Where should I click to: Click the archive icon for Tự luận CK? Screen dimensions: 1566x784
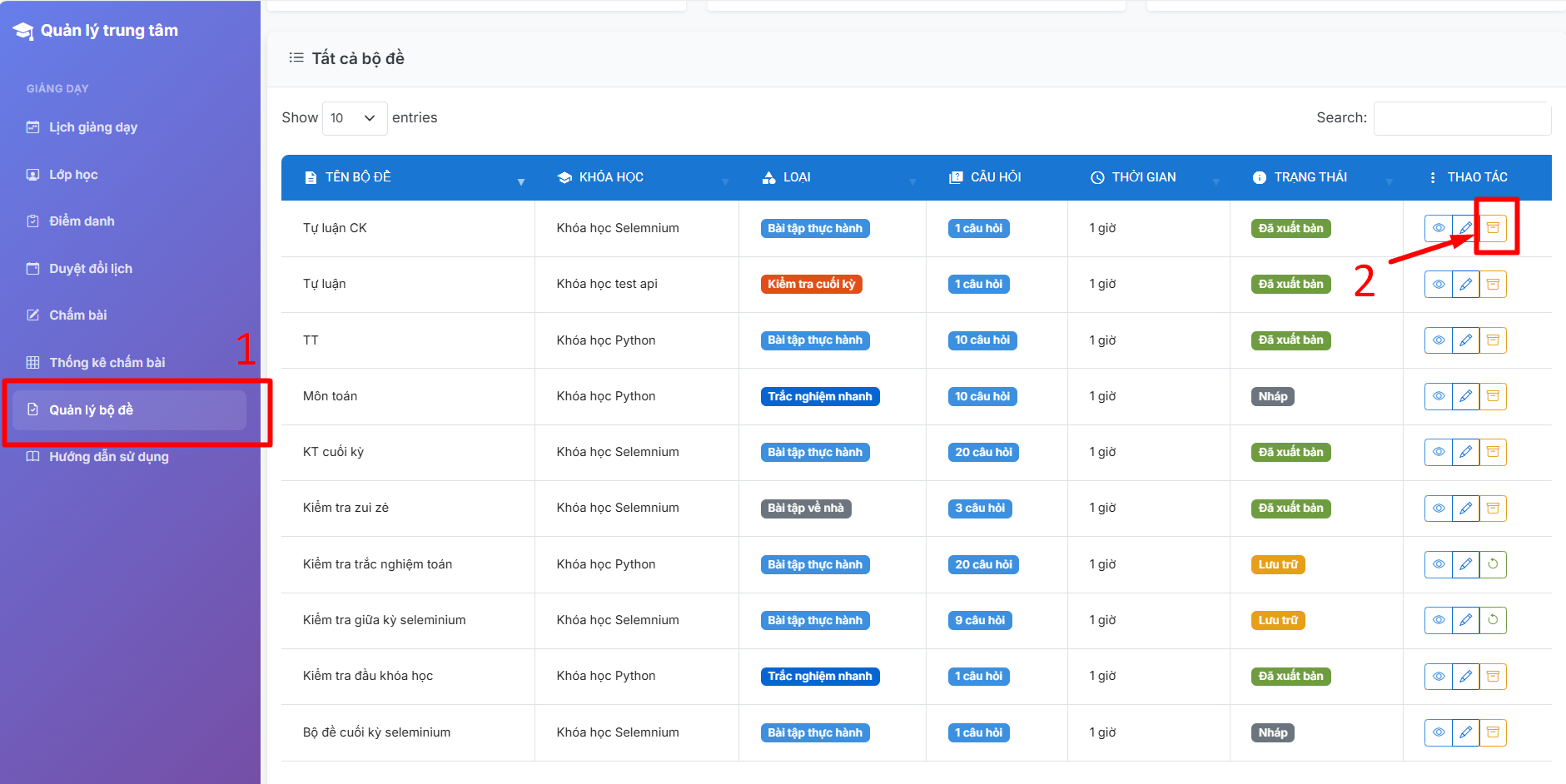(1493, 228)
